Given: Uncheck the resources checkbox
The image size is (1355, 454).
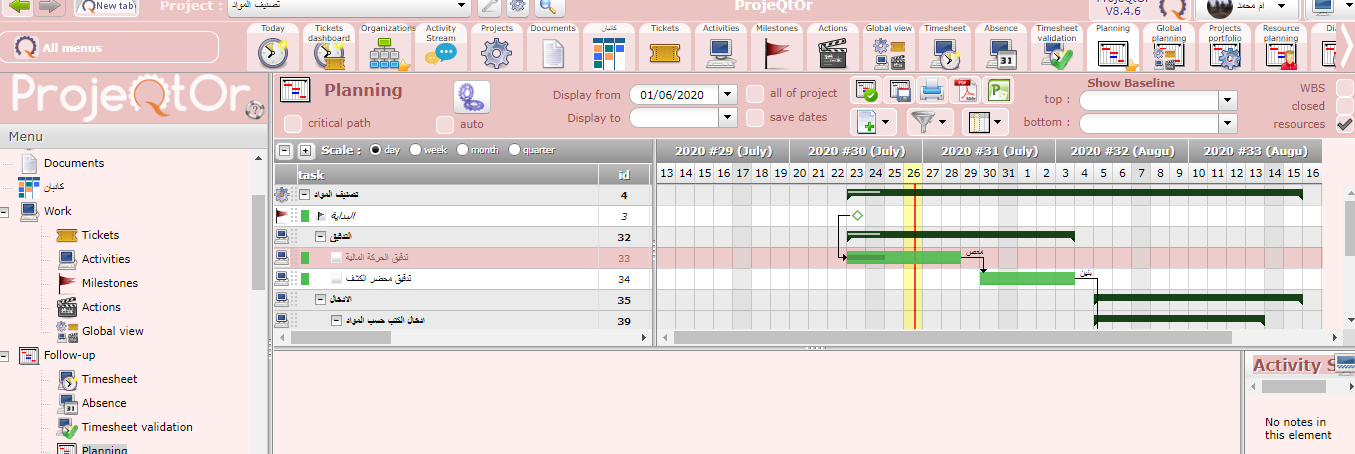Looking at the screenshot, I should click(x=1345, y=124).
